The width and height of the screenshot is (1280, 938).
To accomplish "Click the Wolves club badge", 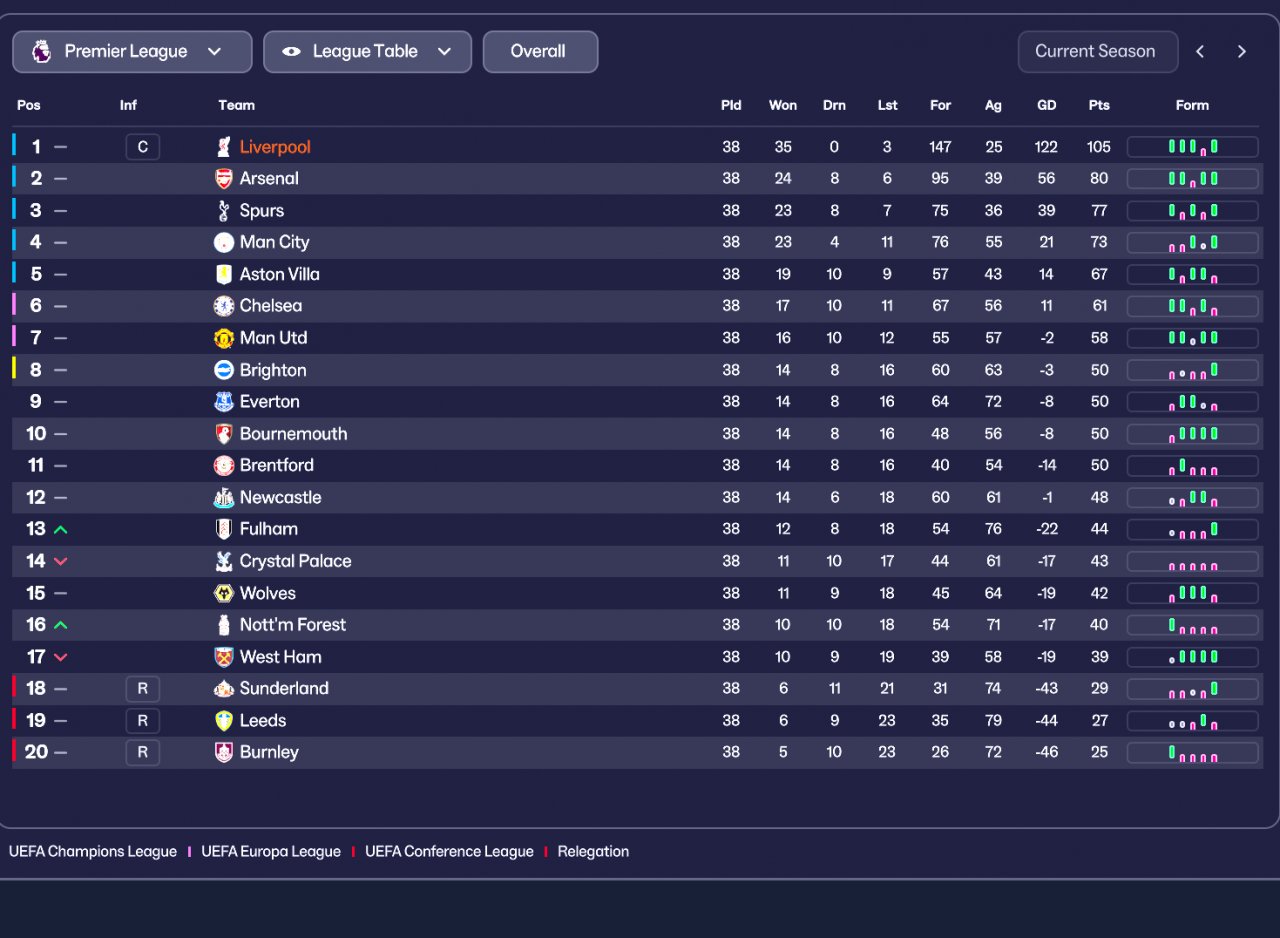I will pos(224,593).
